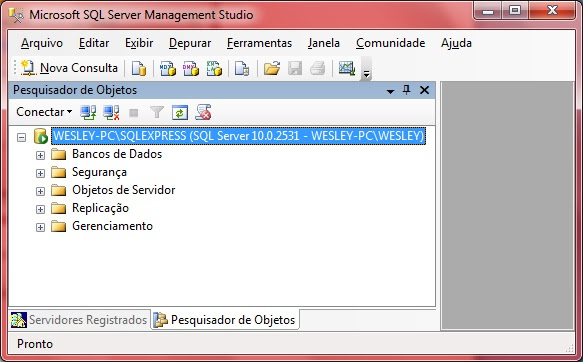Open the Janela menu
The image size is (583, 362).
coord(323,43)
